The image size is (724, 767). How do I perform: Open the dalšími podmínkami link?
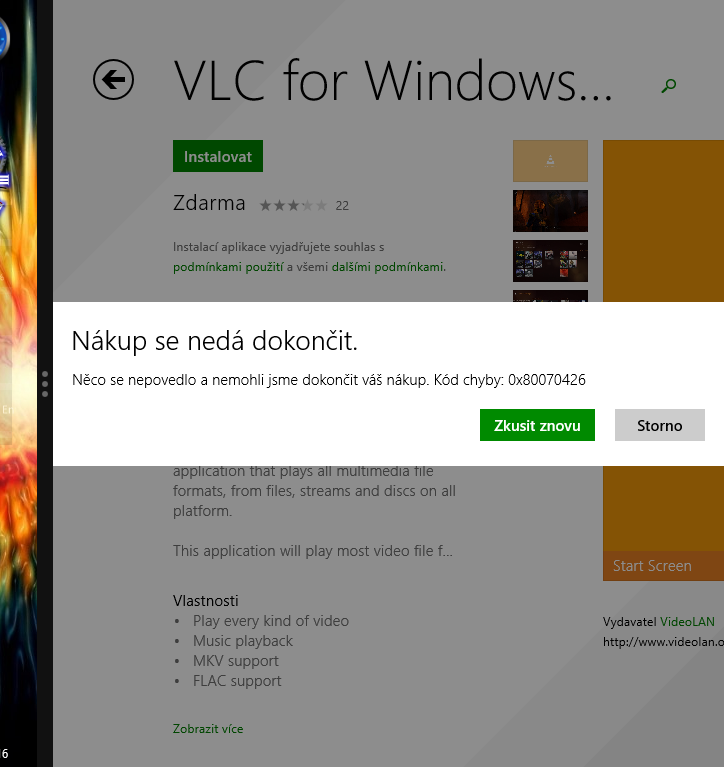(388, 267)
